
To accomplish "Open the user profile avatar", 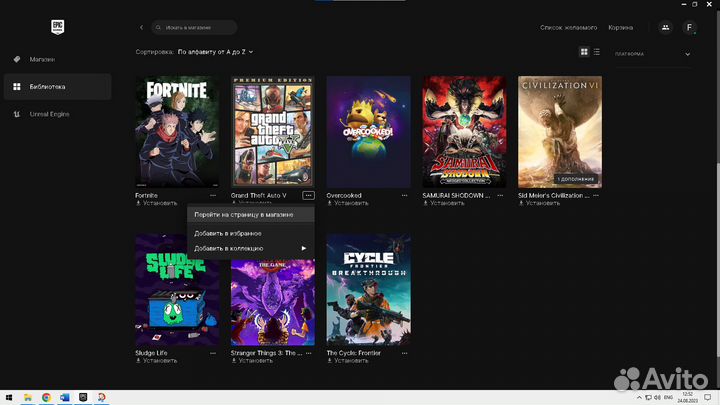I will [689, 28].
